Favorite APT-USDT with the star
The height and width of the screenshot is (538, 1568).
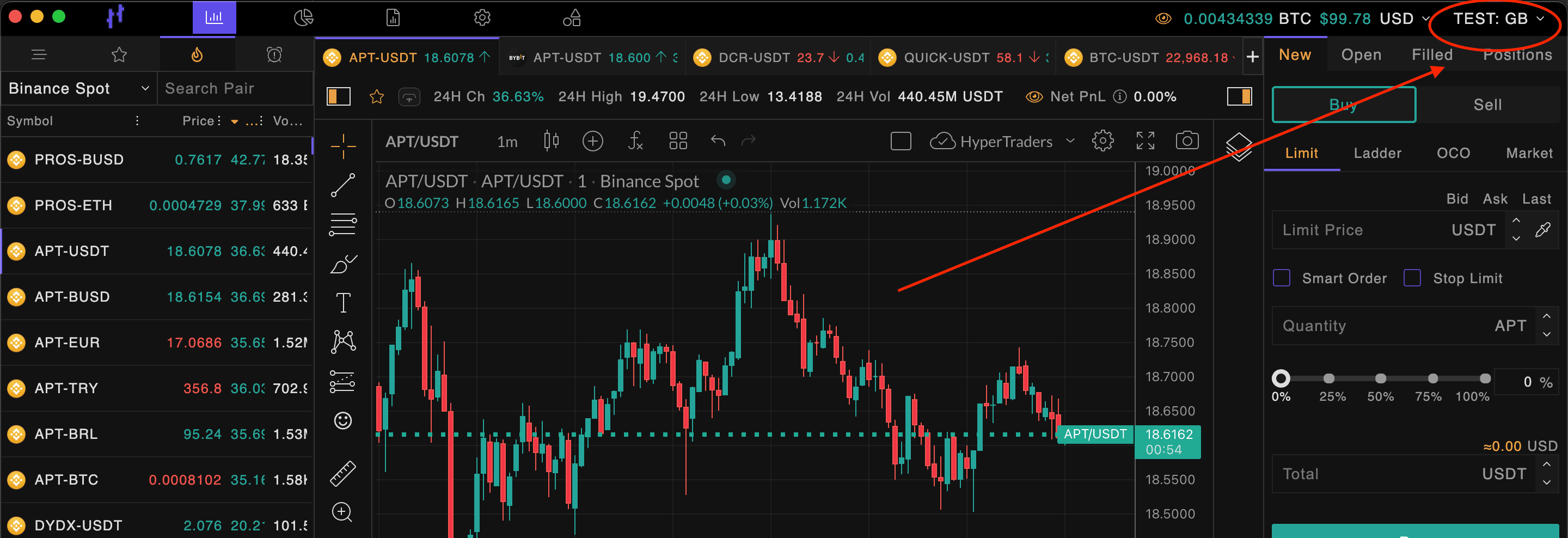(377, 97)
